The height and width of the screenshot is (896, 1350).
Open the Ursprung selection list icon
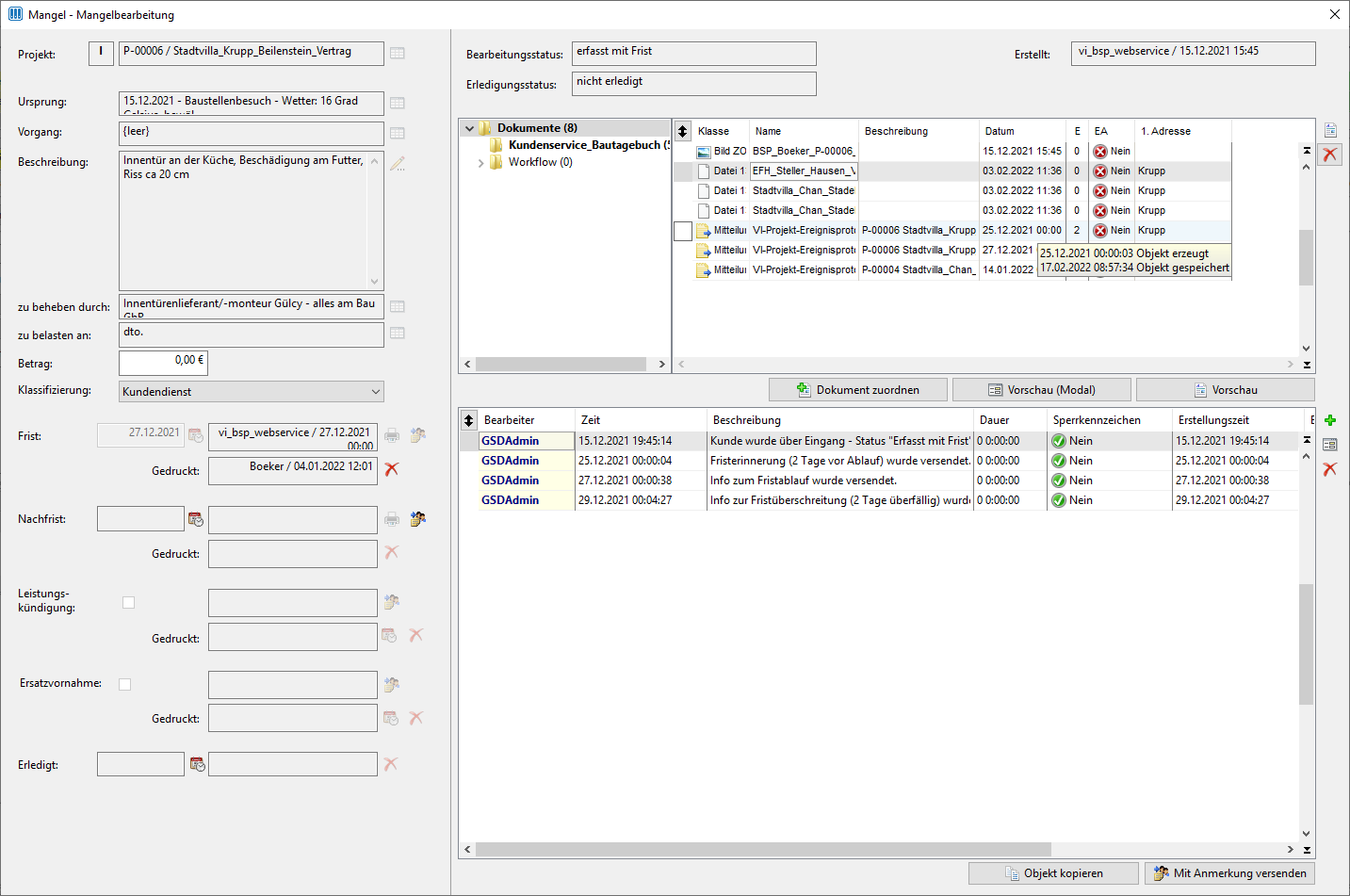coord(398,103)
